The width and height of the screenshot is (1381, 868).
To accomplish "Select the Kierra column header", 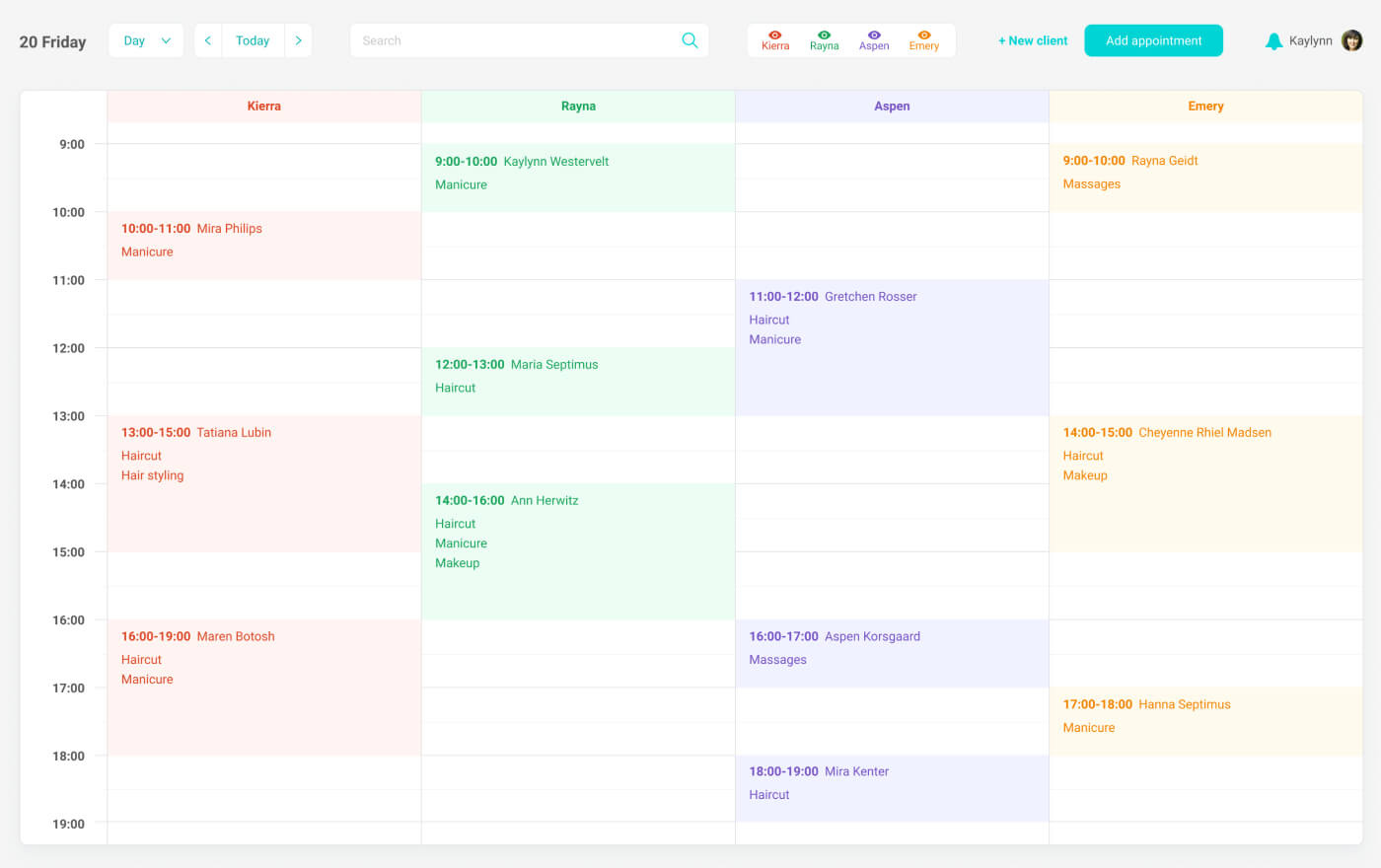I will click(x=263, y=107).
